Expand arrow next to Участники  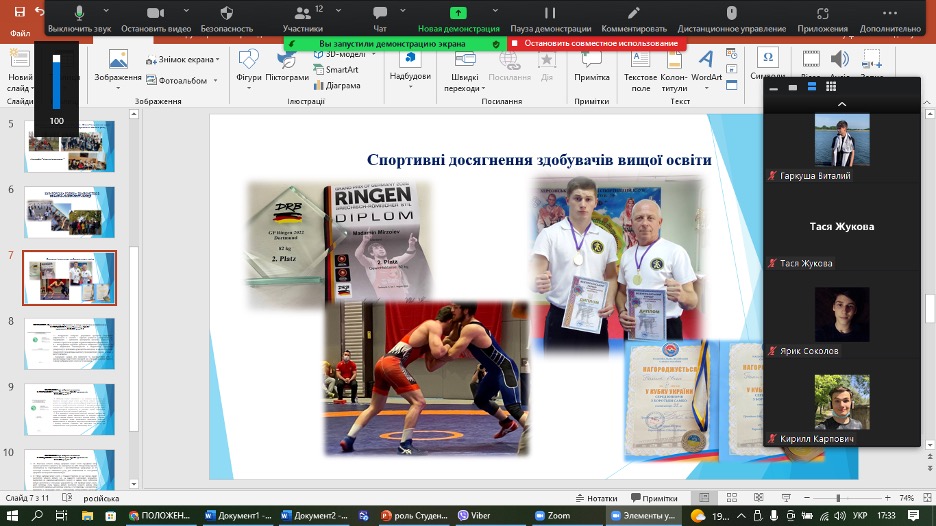click(338, 11)
